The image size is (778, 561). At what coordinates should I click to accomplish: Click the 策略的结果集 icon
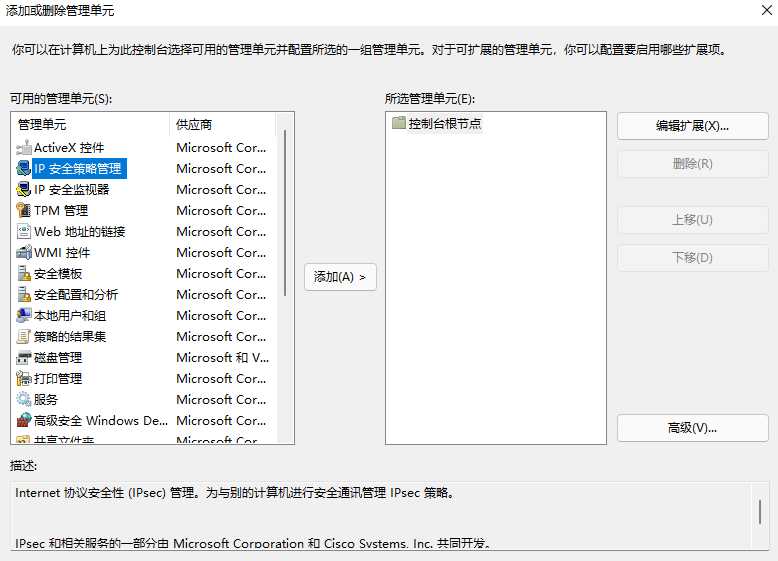pyautogui.click(x=23, y=336)
